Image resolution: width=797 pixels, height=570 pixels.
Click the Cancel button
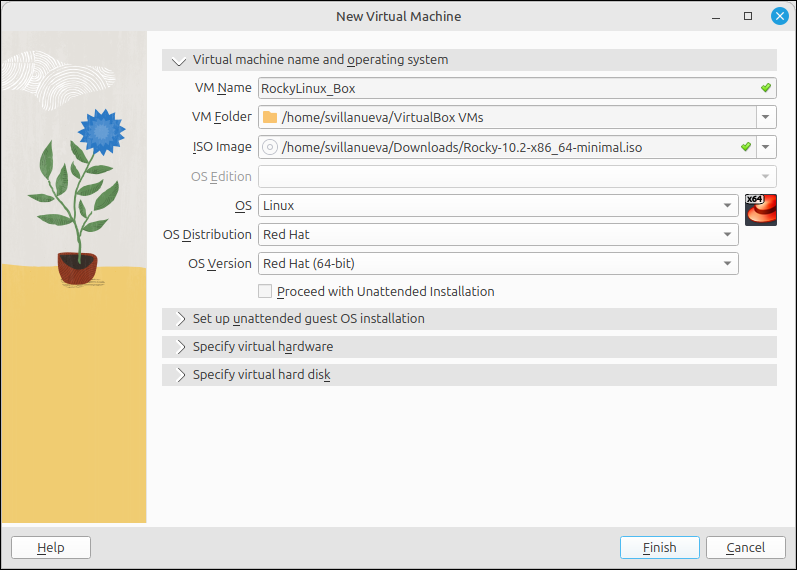(x=745, y=548)
